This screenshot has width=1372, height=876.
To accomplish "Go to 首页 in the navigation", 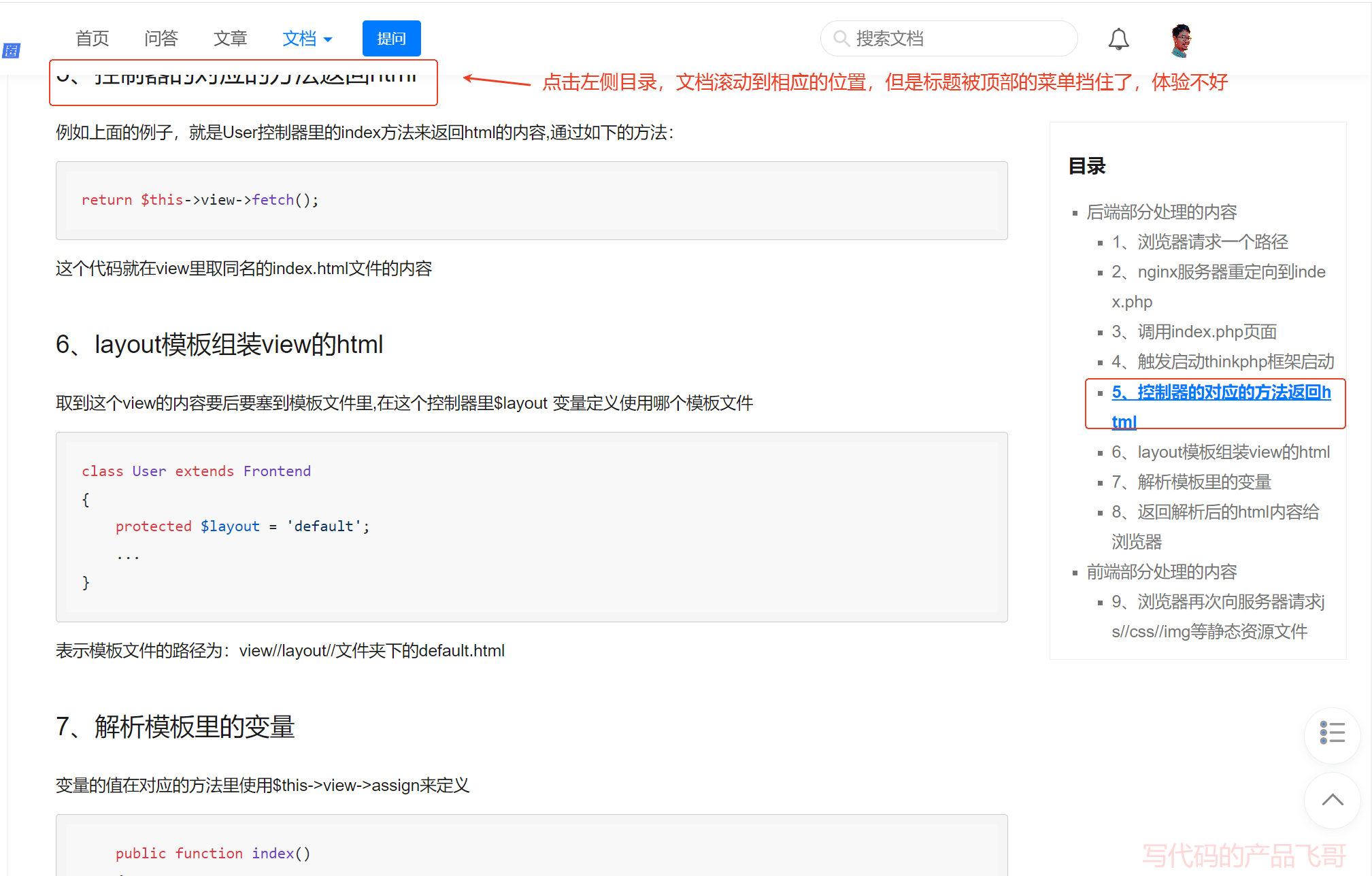I will [x=92, y=39].
